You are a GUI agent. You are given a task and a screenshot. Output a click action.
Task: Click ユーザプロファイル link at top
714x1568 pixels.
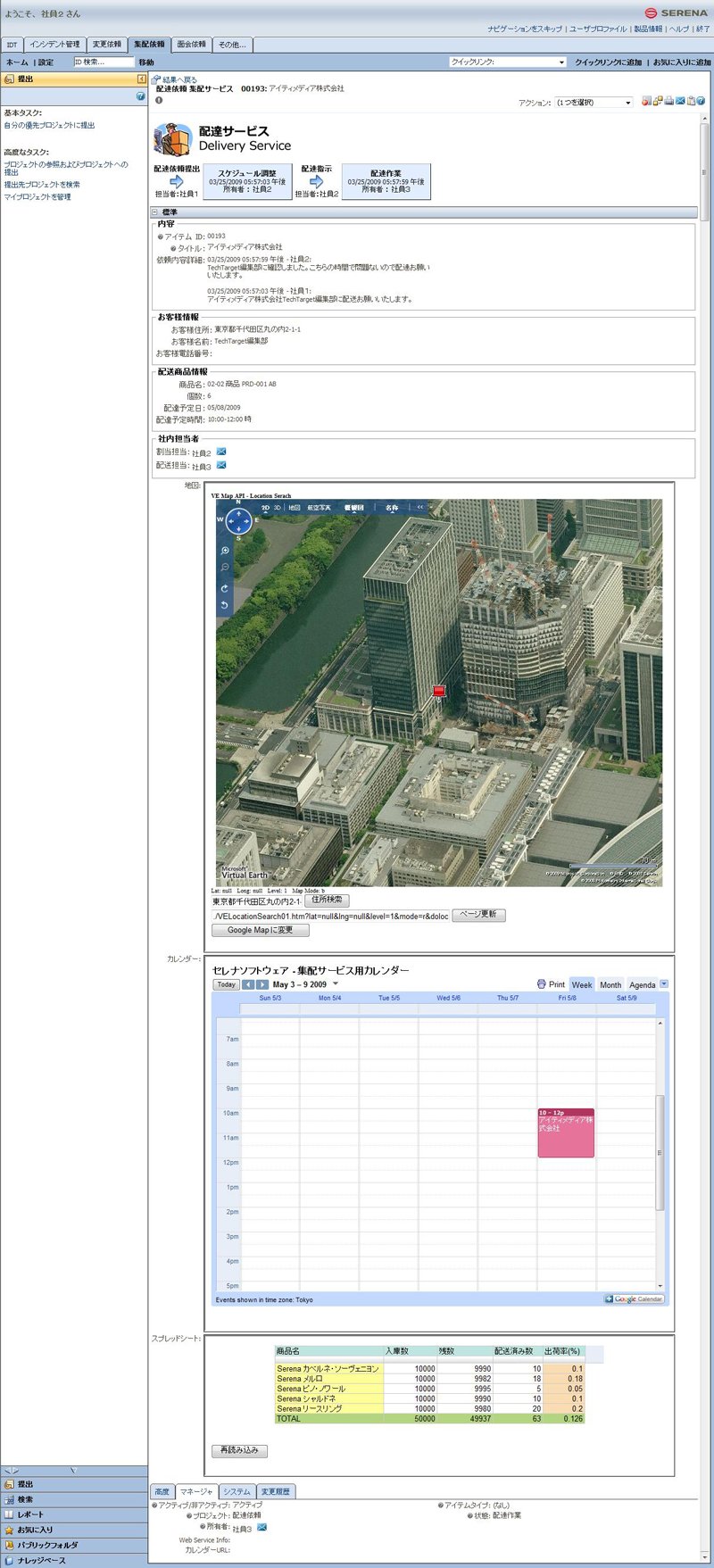point(598,29)
